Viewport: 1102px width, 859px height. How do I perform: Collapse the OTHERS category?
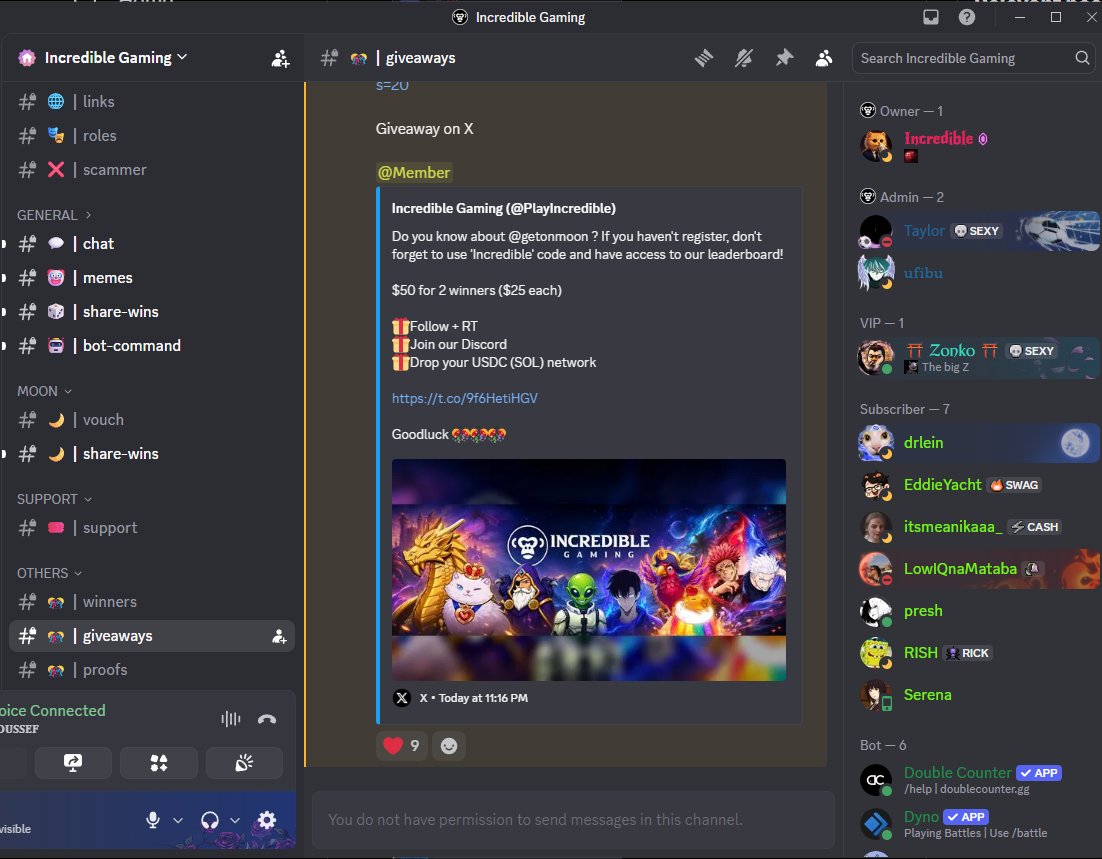click(x=49, y=574)
